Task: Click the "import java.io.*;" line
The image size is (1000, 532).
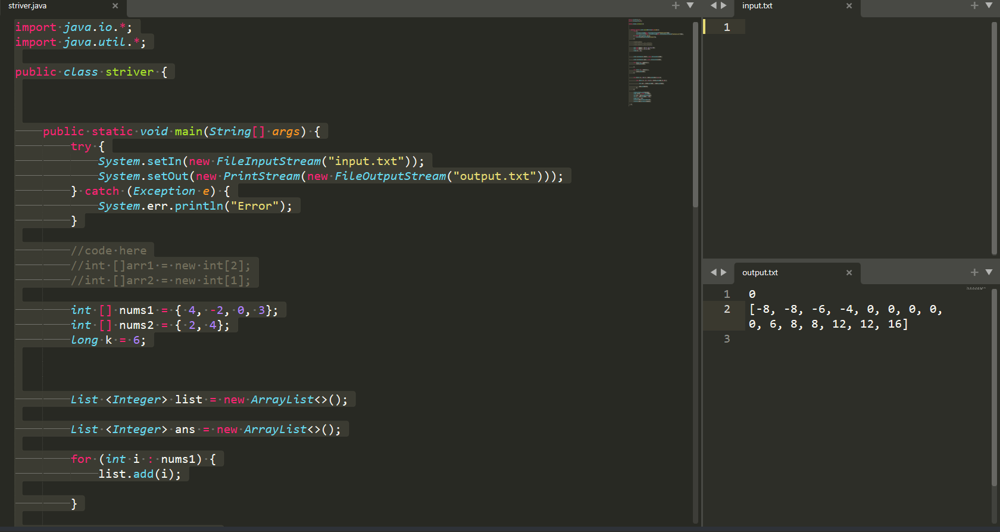Action: (74, 27)
